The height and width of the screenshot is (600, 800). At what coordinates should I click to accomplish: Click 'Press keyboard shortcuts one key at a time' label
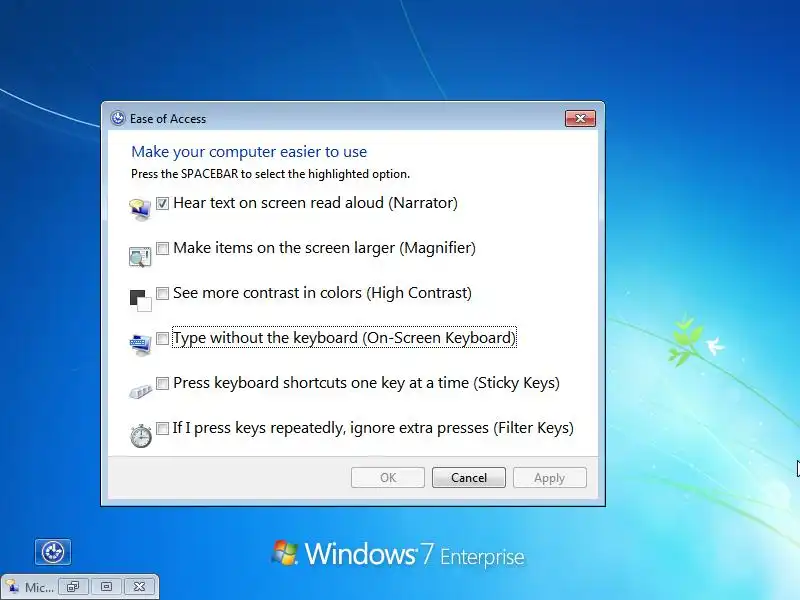[x=321, y=383]
